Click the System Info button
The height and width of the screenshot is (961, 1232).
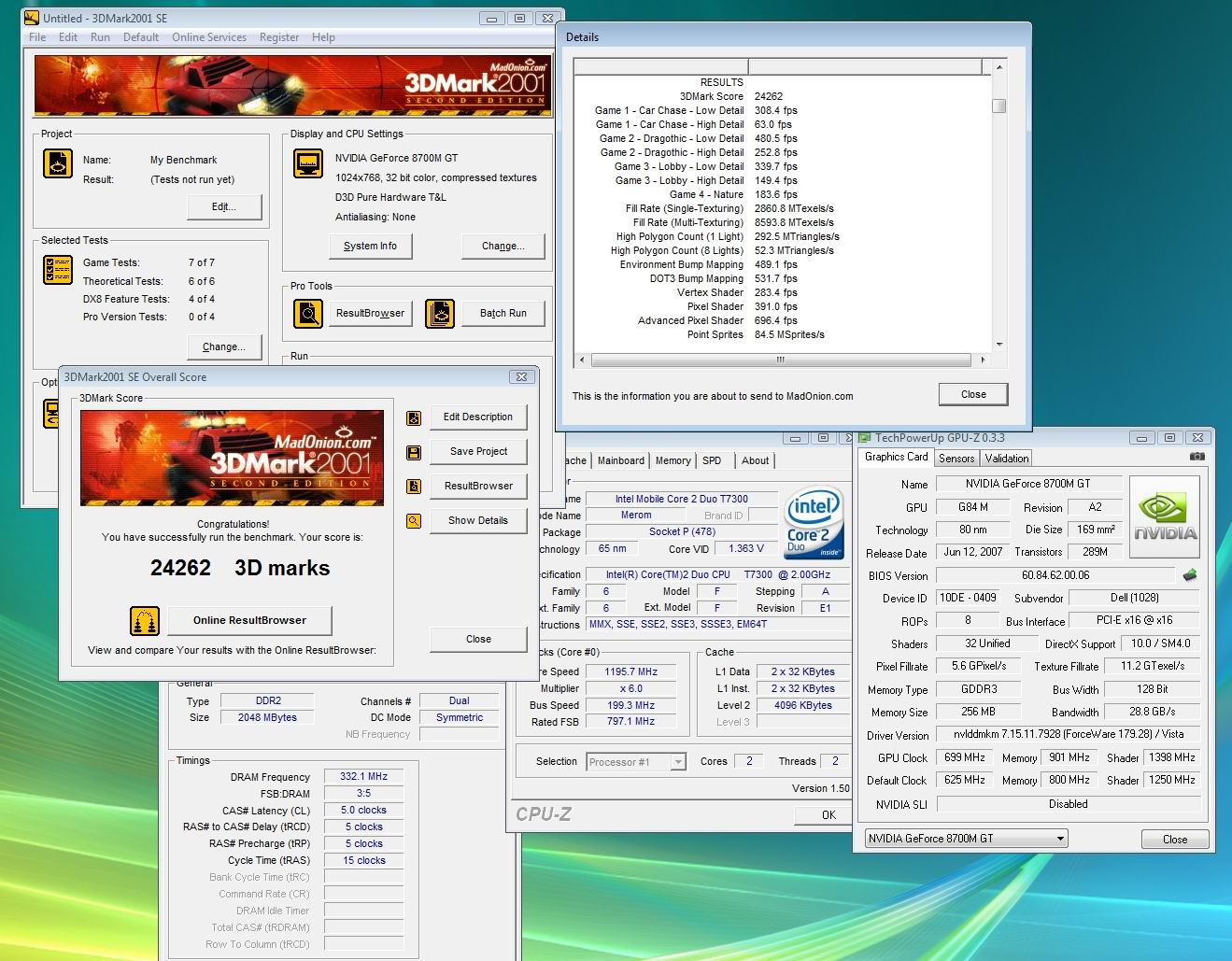(x=370, y=246)
